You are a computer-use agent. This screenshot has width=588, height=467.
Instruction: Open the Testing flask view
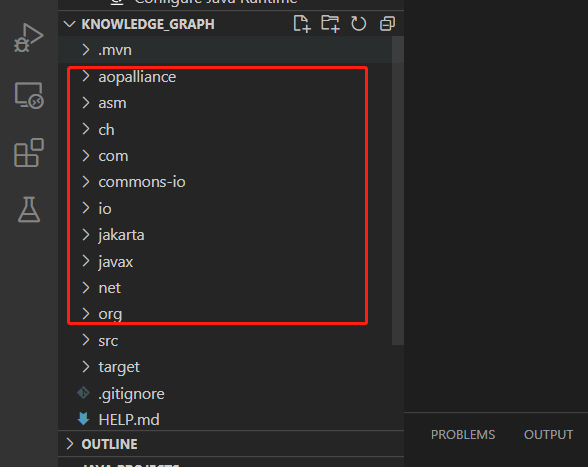point(29,209)
